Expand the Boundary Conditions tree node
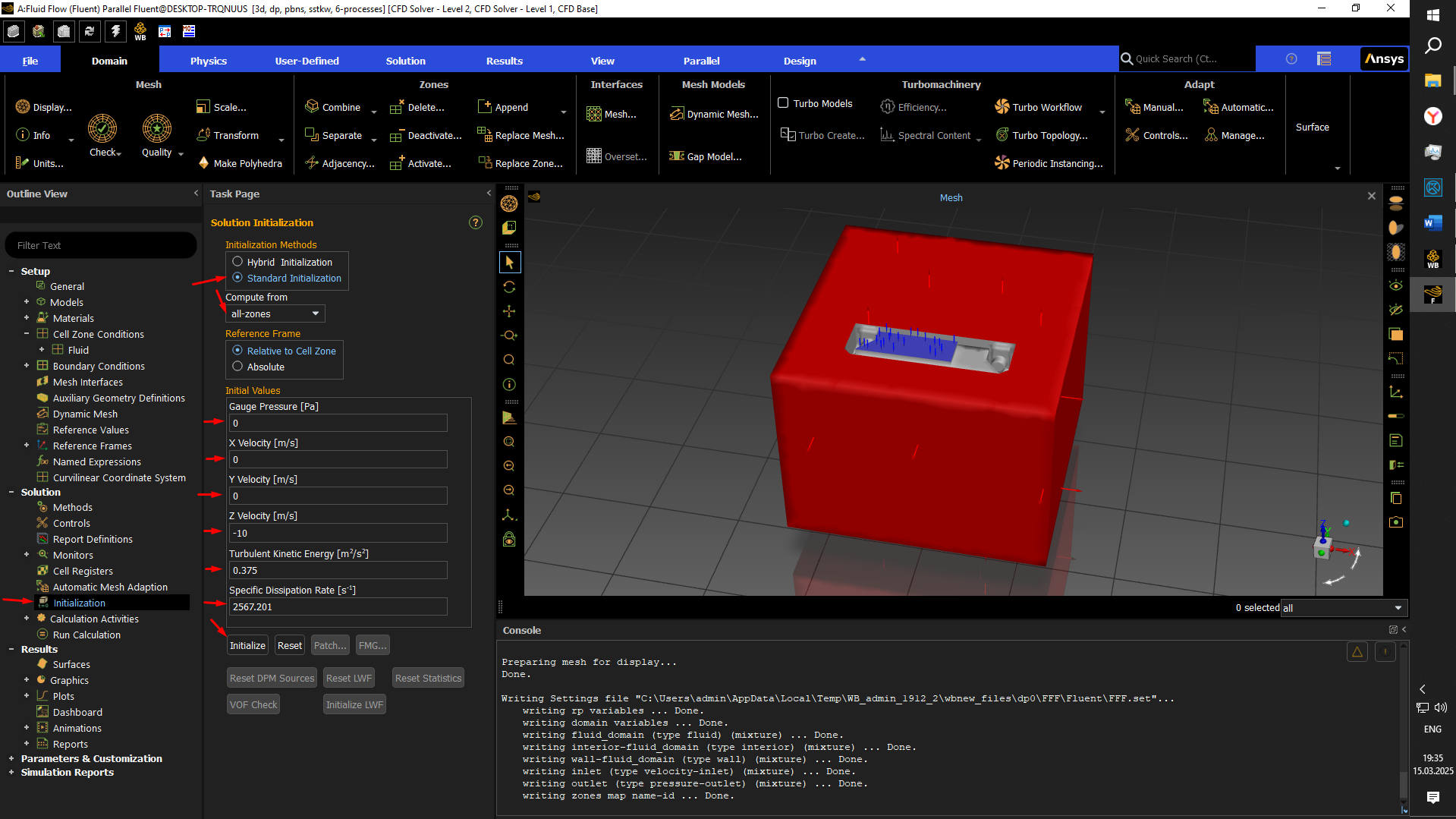Viewport: 1456px width, 819px height. (27, 366)
